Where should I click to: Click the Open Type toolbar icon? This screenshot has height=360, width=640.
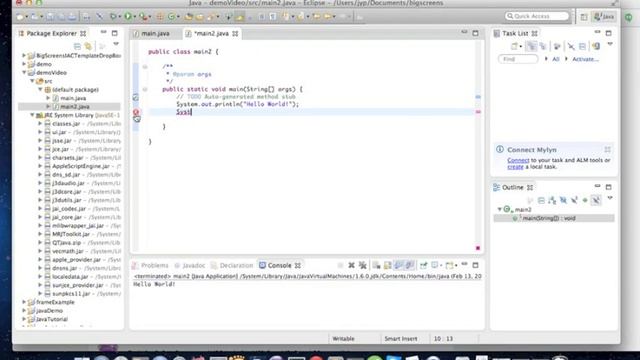(188, 17)
